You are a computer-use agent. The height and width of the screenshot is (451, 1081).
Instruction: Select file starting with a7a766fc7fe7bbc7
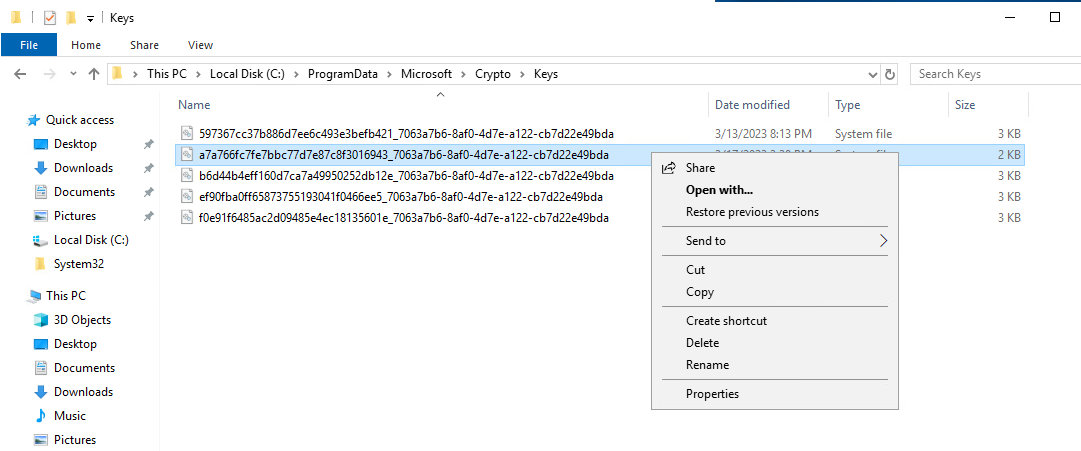point(404,154)
